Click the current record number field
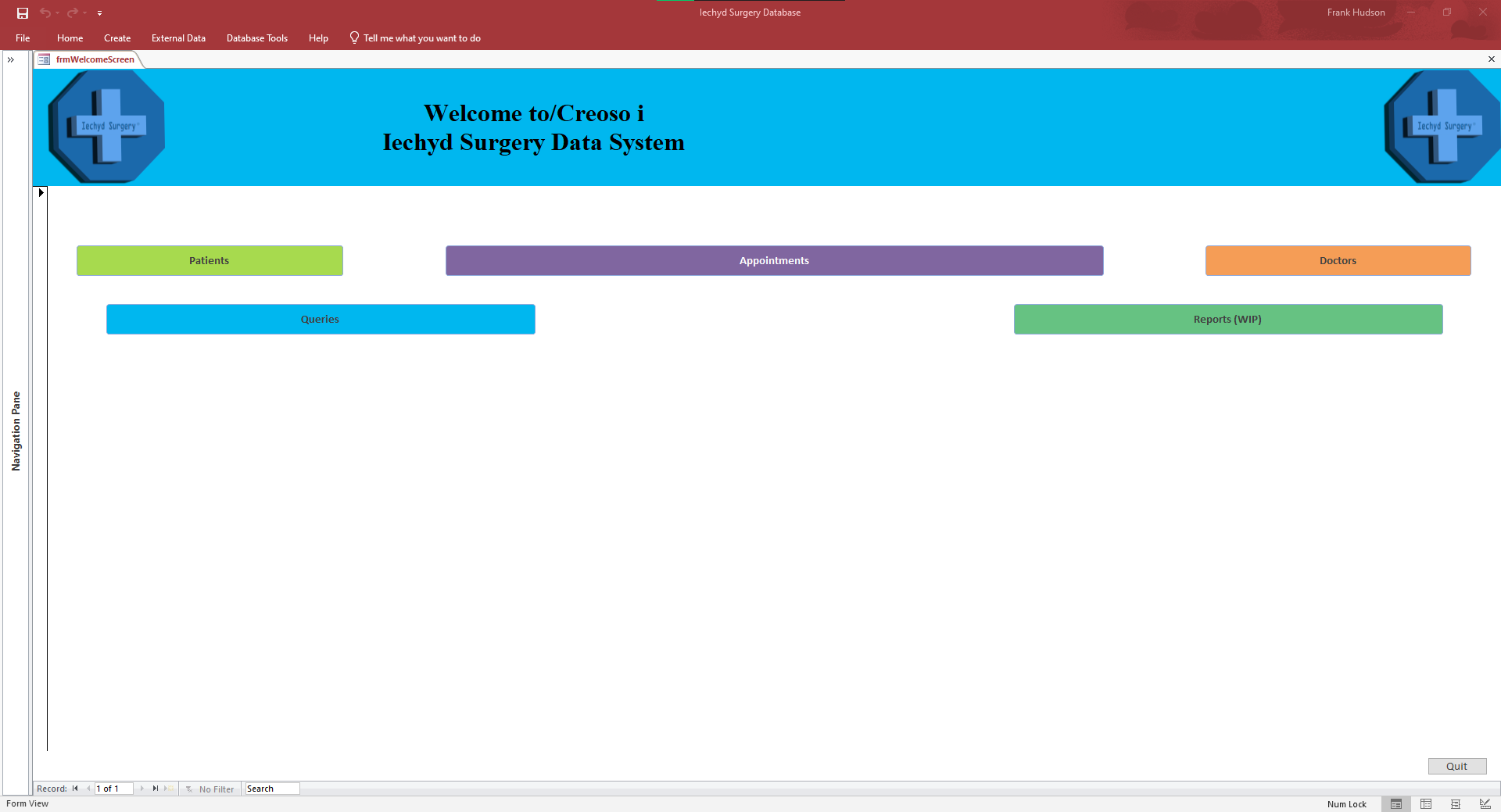Screen dimensions: 1501x812 pyautogui.click(x=113, y=789)
